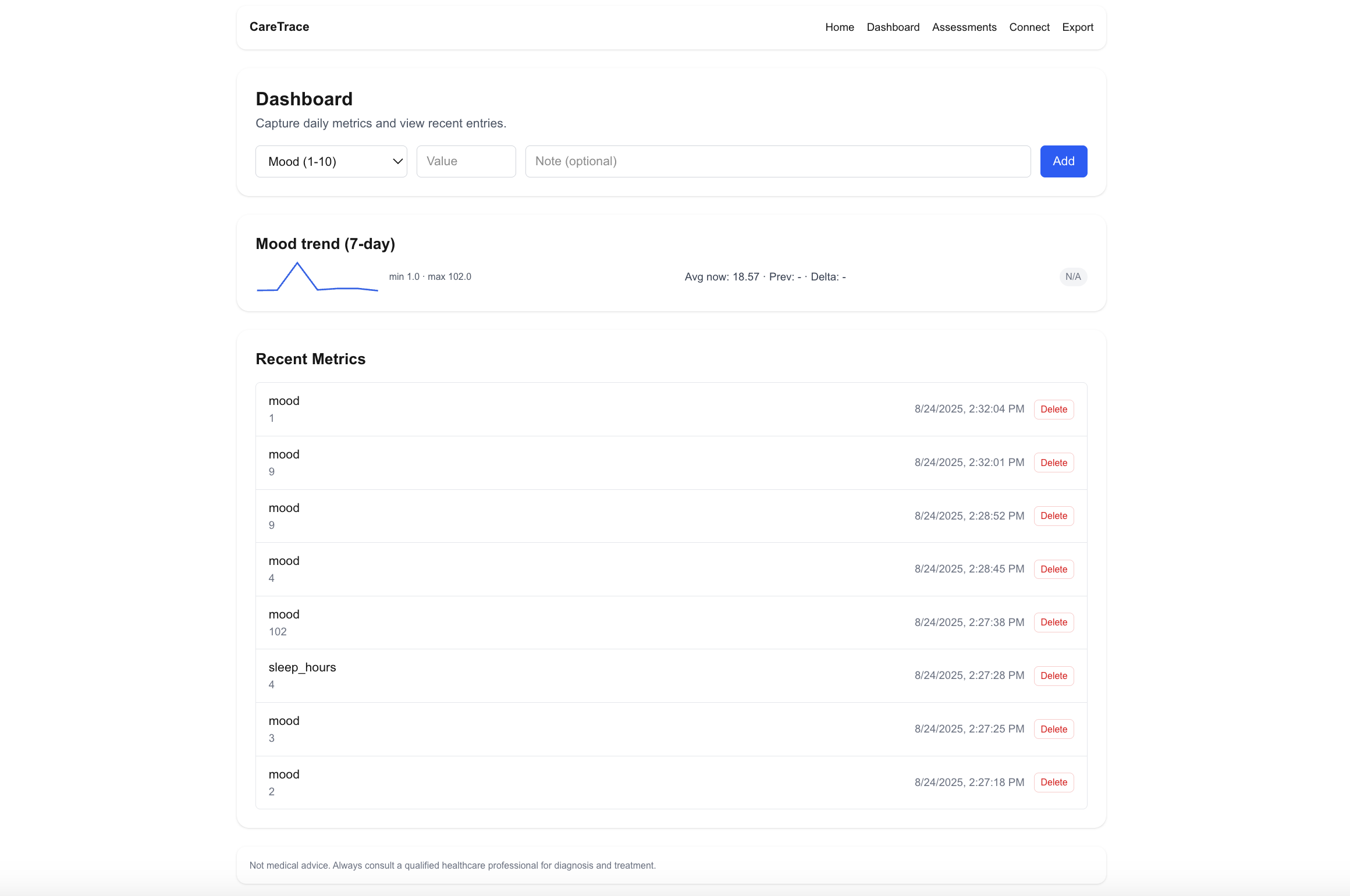Open the Assessments page
Viewport: 1350px width, 896px height.
click(964, 27)
